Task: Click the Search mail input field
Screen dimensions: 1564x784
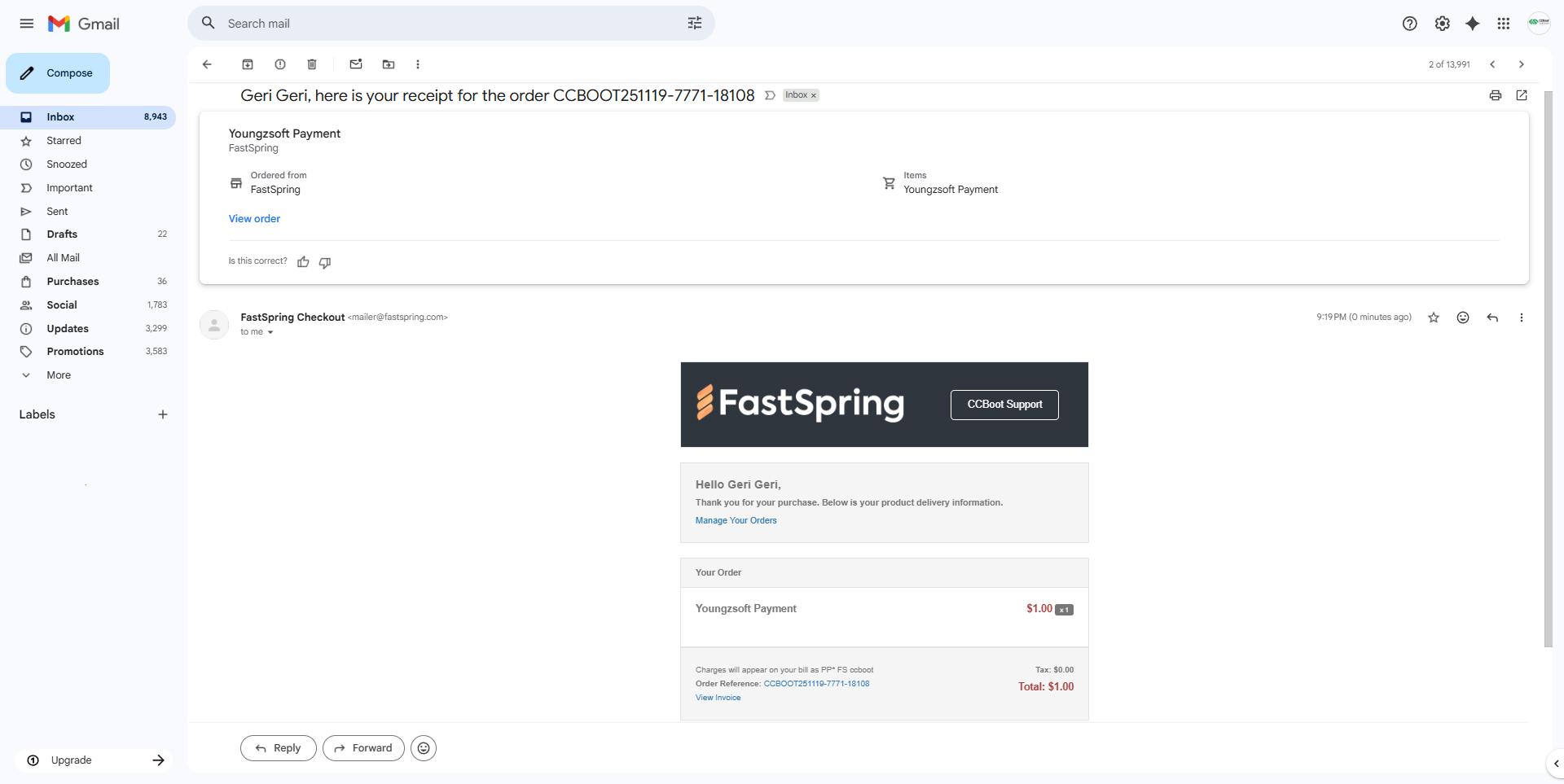Action: (x=448, y=23)
